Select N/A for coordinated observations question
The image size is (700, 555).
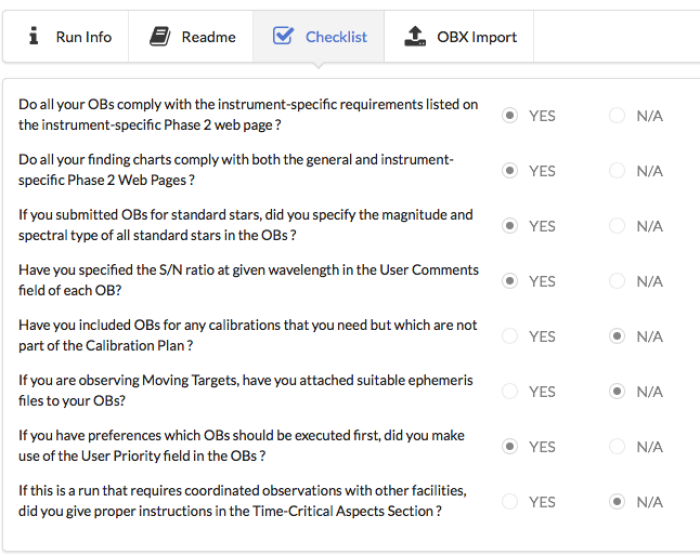[617, 501]
